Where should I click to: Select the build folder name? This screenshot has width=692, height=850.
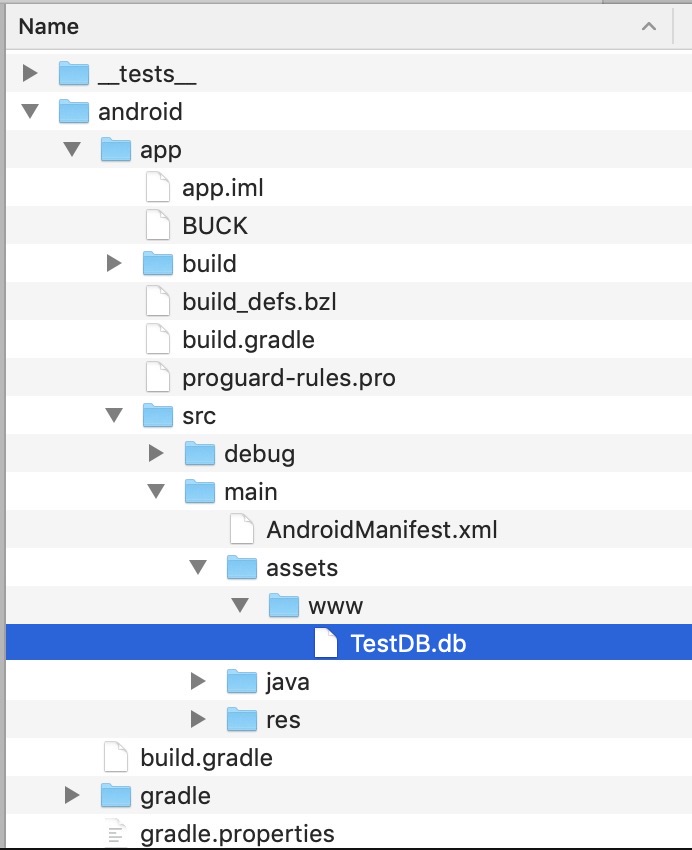(210, 263)
